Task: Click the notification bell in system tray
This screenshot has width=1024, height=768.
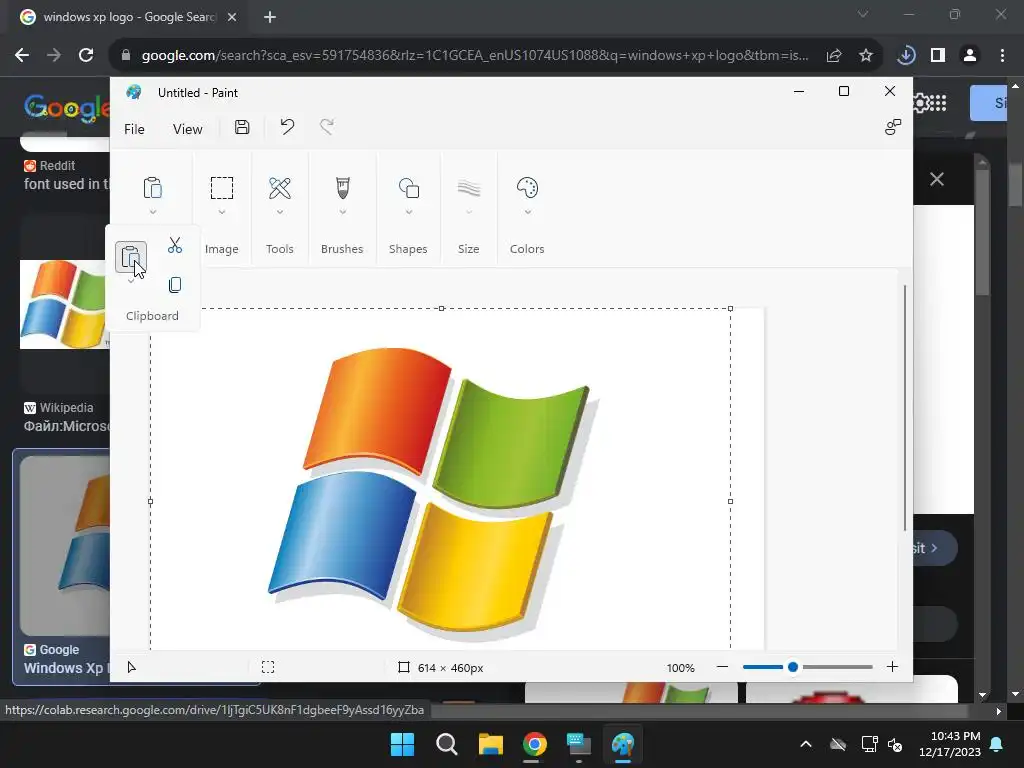Action: (x=997, y=744)
